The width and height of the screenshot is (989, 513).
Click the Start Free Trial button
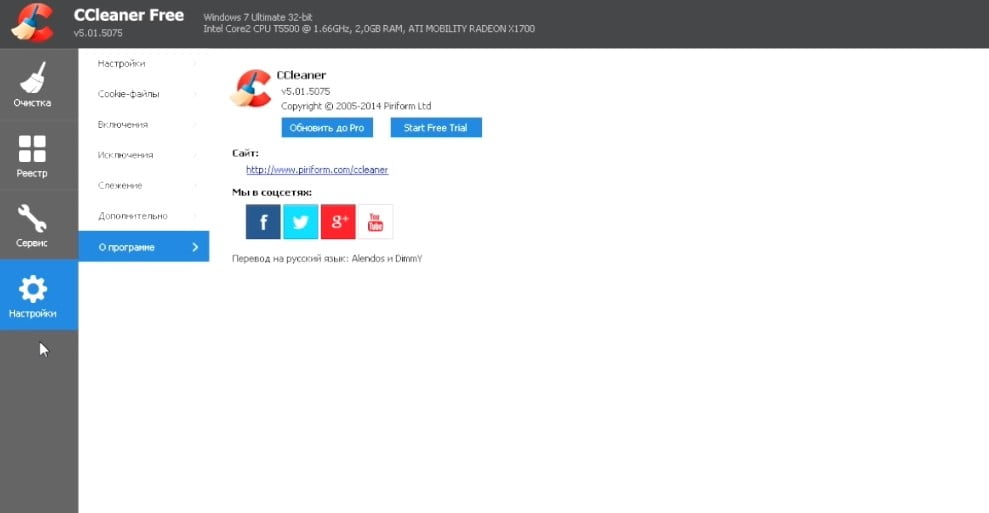pos(436,127)
